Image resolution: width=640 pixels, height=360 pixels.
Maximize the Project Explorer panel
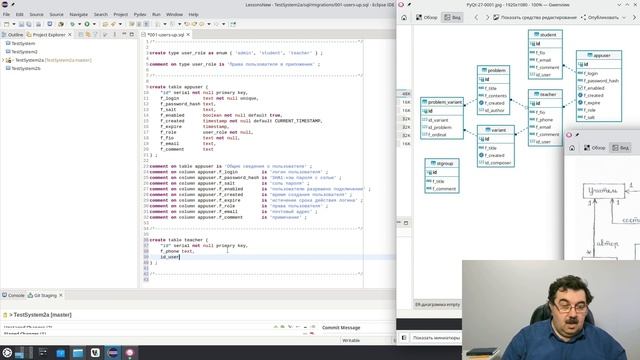[x=131, y=35]
